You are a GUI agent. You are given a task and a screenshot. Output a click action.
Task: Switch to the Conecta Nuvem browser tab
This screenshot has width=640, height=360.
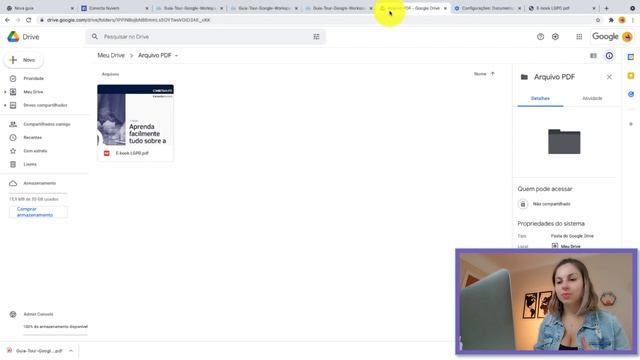pyautogui.click(x=114, y=8)
